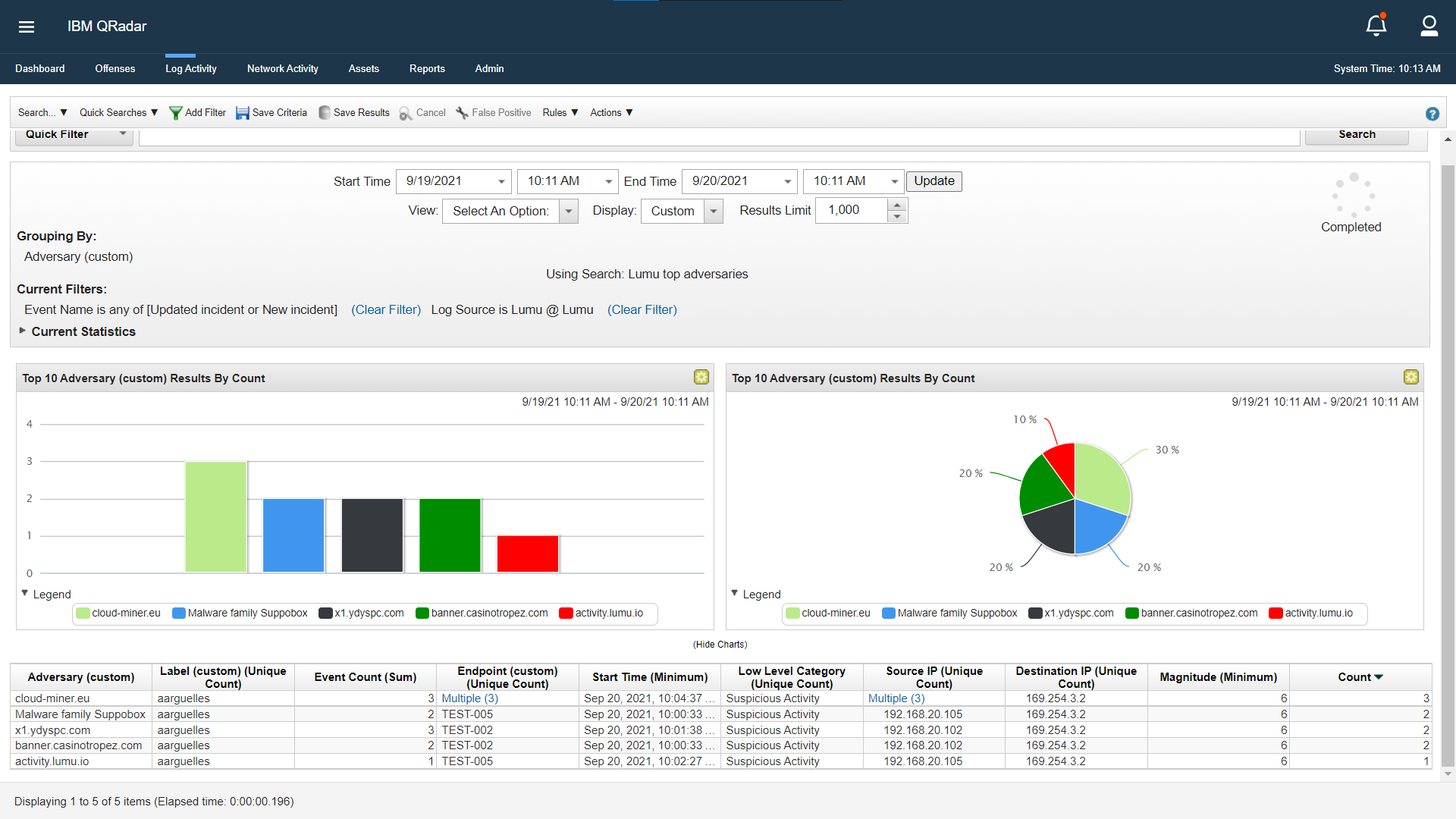Viewport: 1456px width, 819px height.
Task: Open the Quick Searches dropdown
Action: pos(119,113)
